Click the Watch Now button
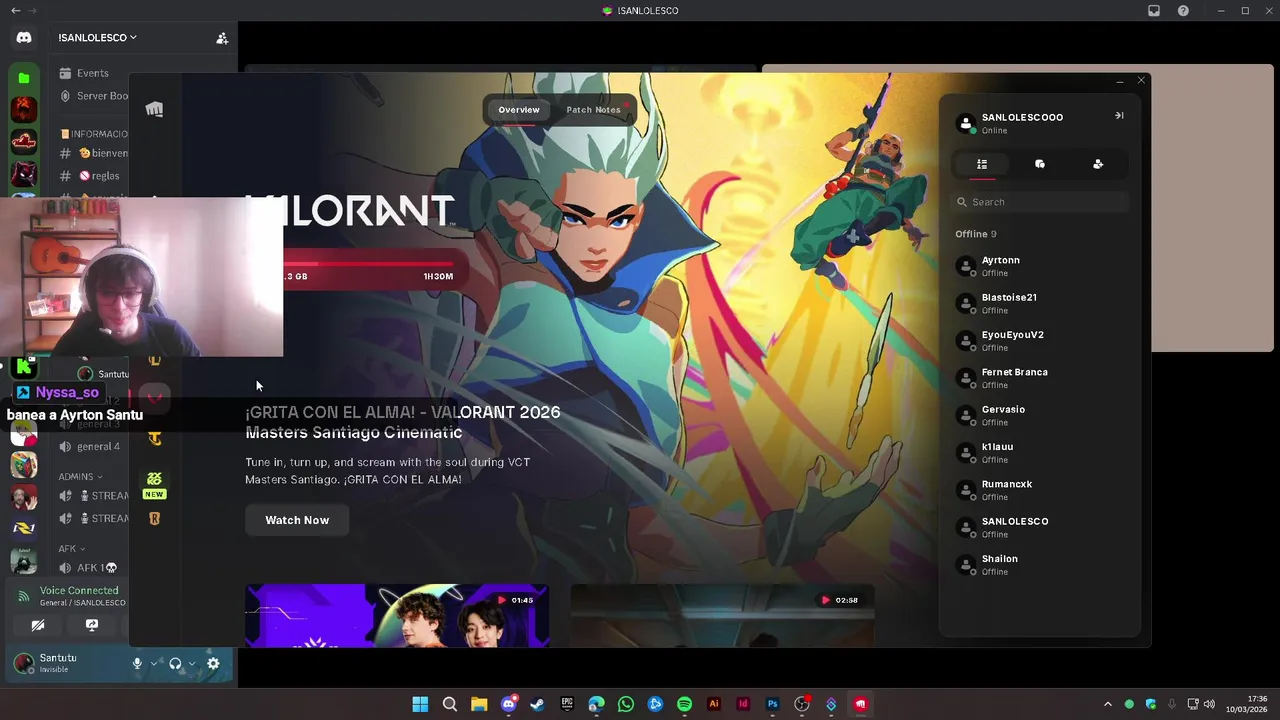 point(297,520)
